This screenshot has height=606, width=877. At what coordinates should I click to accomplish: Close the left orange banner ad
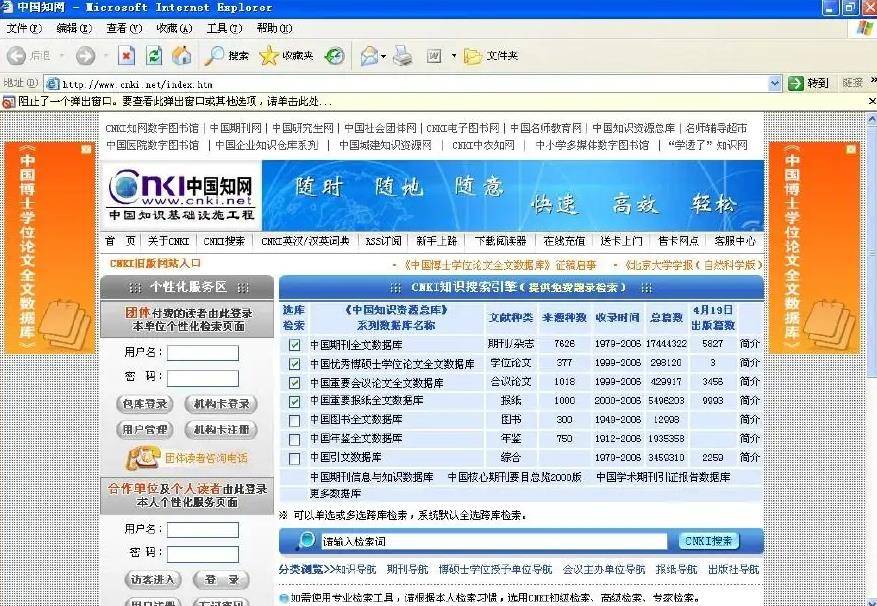coord(86,149)
